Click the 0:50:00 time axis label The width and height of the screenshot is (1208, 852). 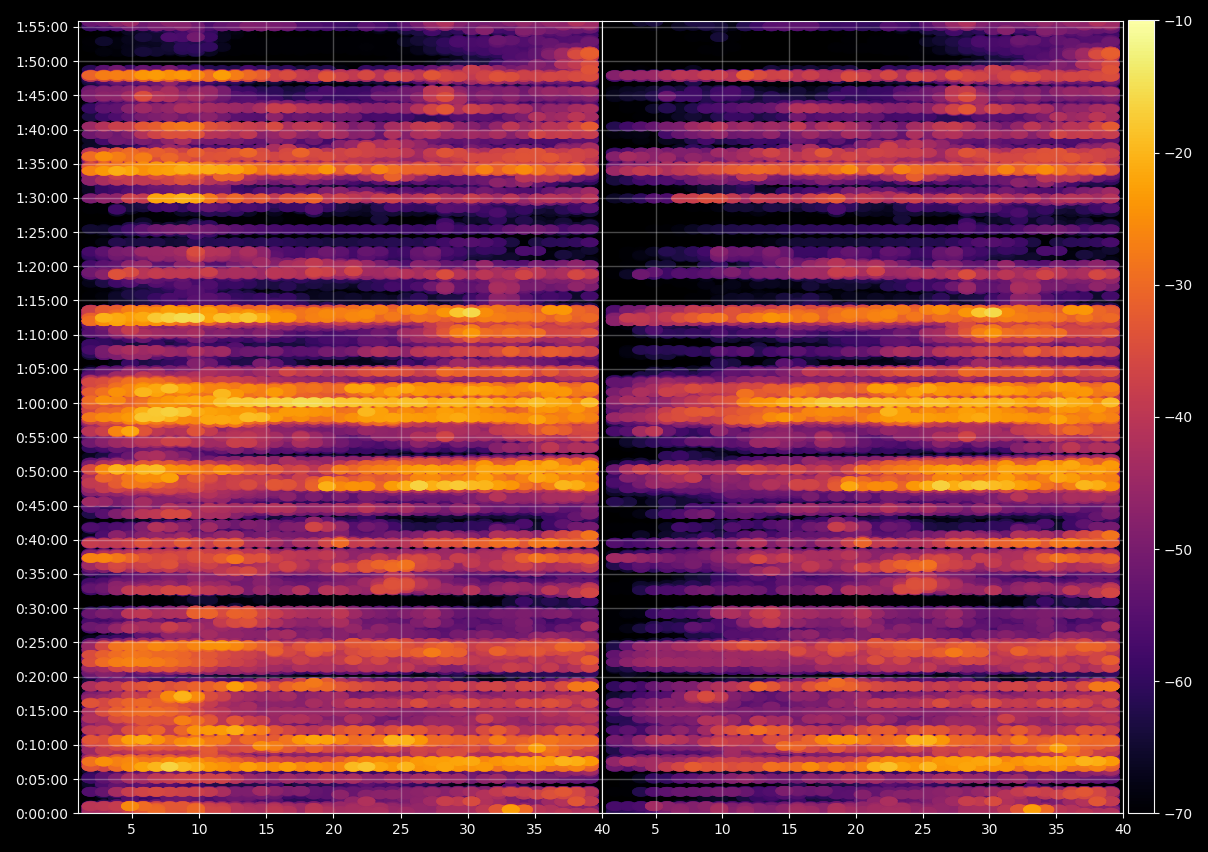click(44, 472)
